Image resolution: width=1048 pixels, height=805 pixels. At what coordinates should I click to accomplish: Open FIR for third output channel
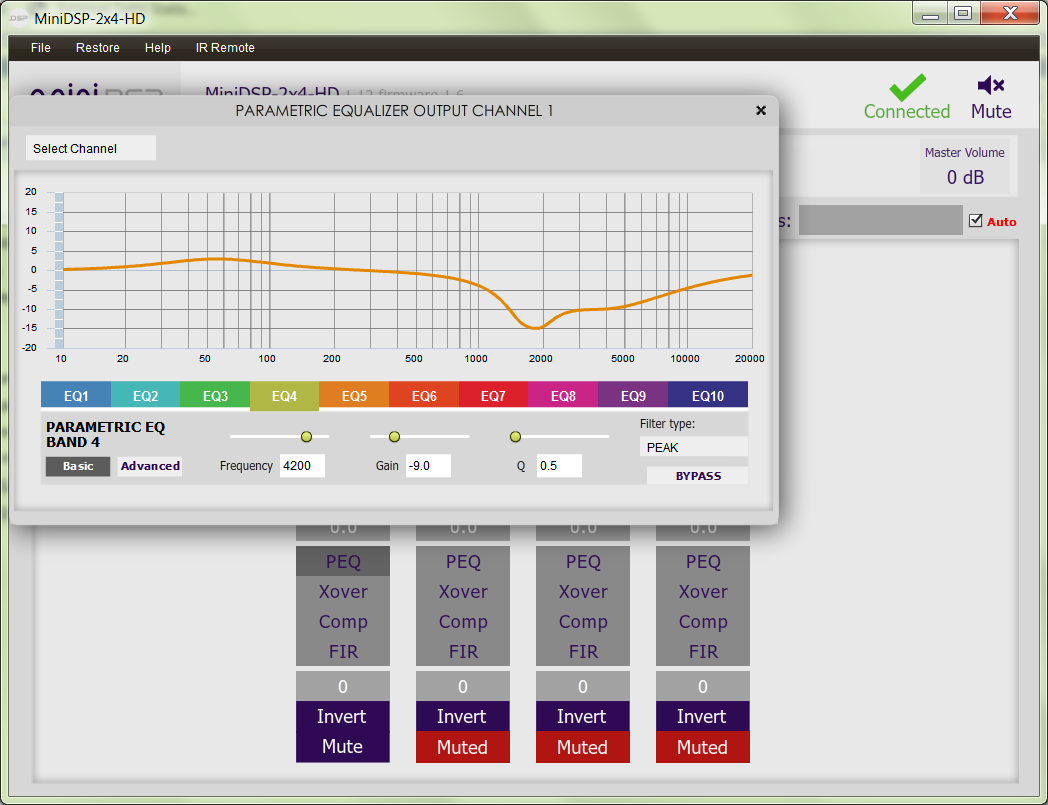(x=583, y=651)
